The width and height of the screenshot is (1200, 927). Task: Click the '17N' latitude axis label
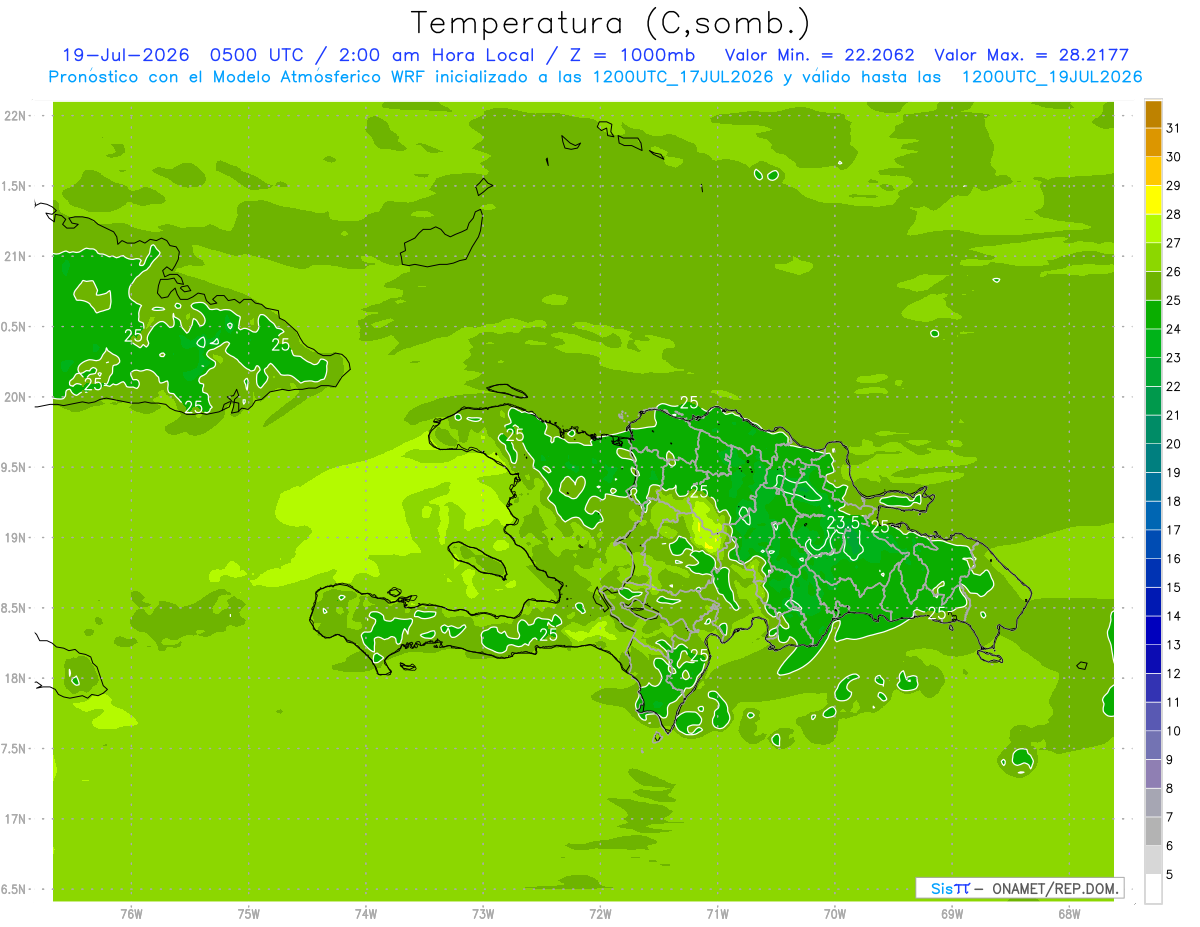pos(16,819)
